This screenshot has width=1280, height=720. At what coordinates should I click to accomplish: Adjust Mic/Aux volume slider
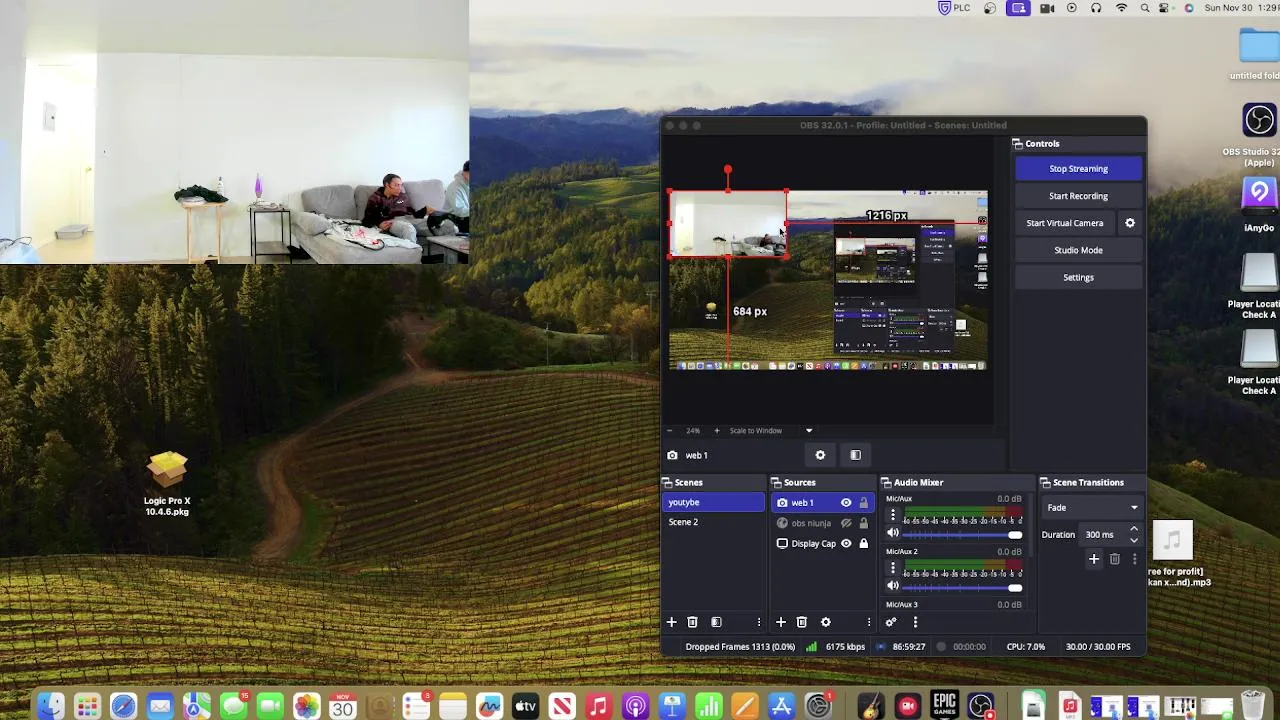tap(963, 534)
